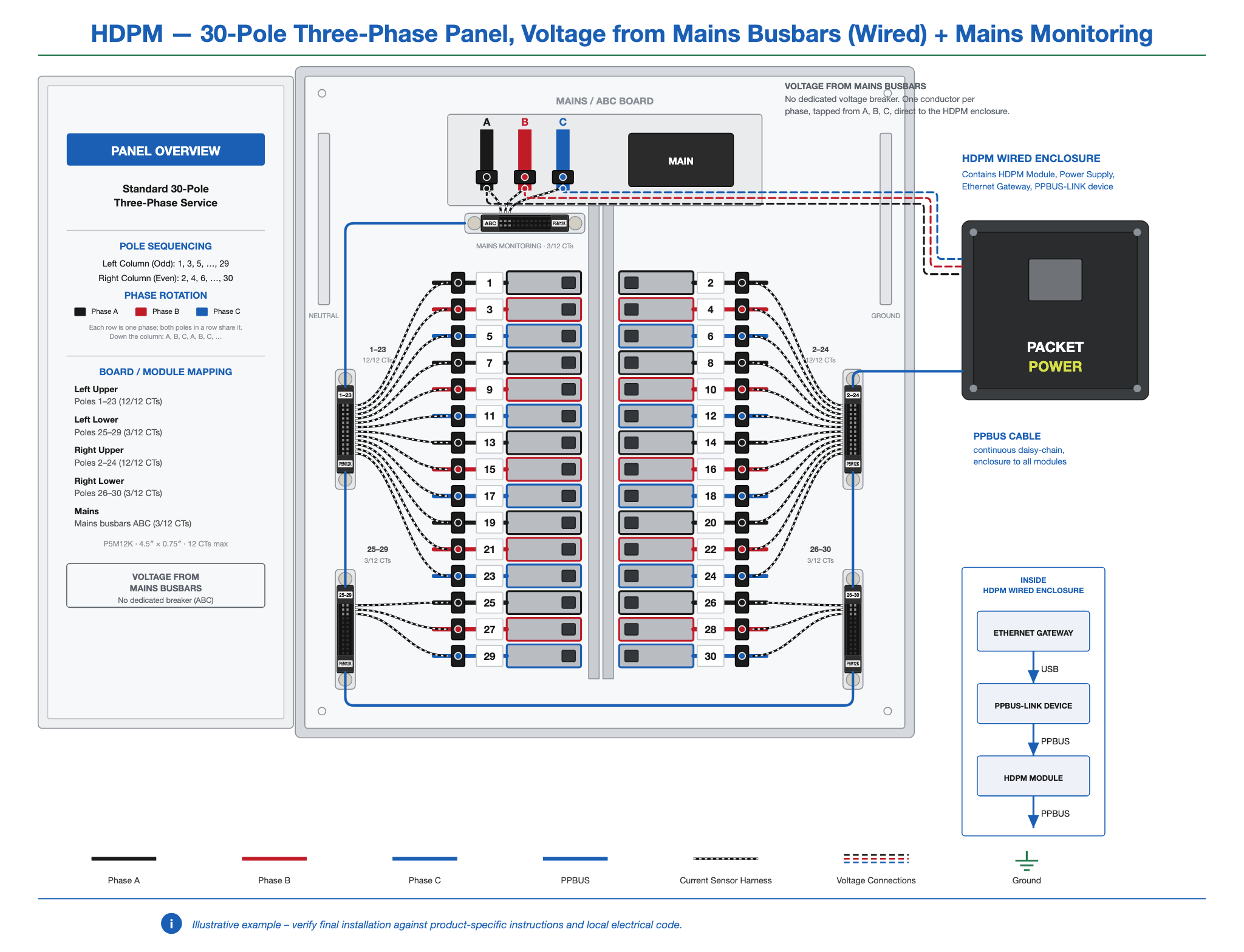
Task: Click the current sensor on pole 16
Action: point(742,469)
